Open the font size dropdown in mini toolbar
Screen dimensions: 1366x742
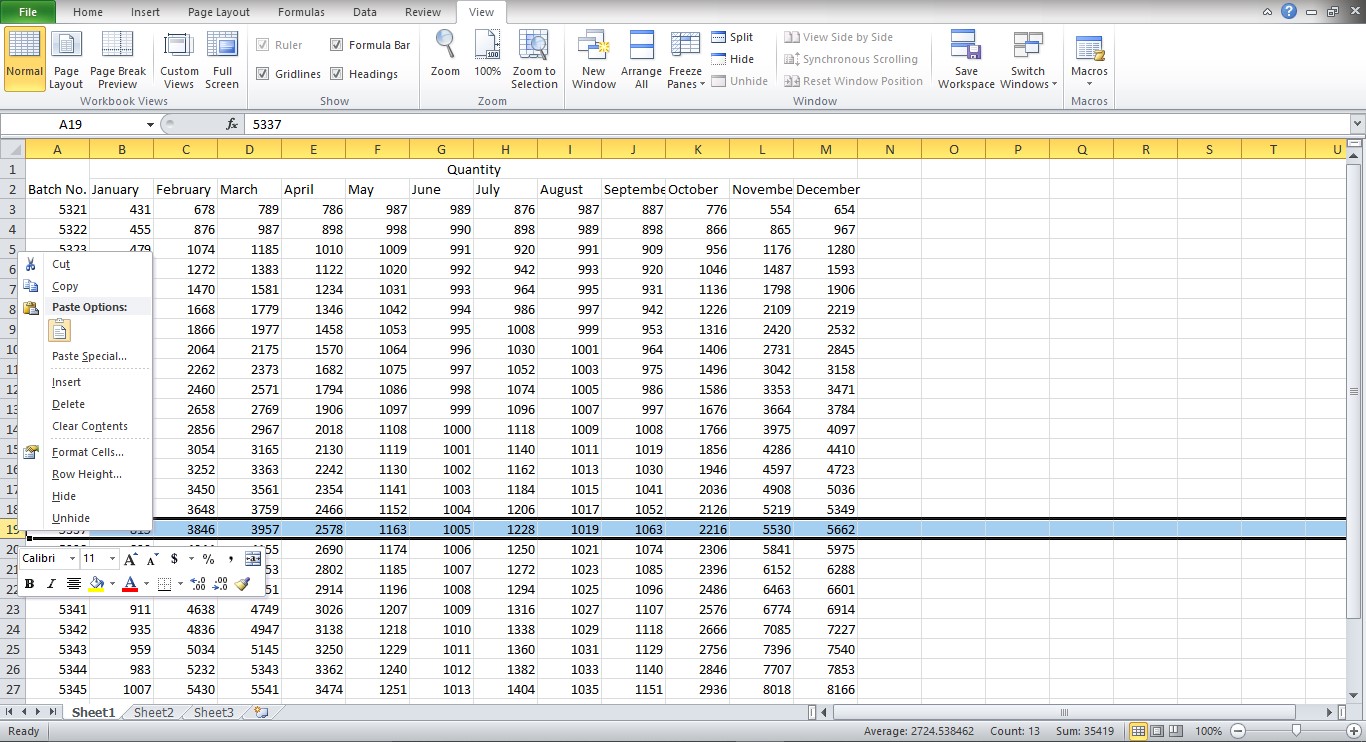point(110,558)
